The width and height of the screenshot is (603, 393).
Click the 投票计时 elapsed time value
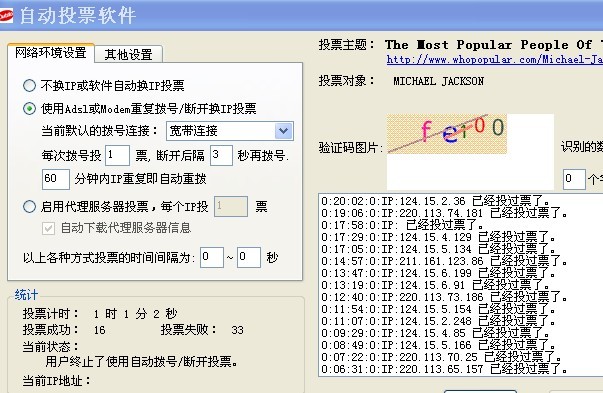click(135, 314)
